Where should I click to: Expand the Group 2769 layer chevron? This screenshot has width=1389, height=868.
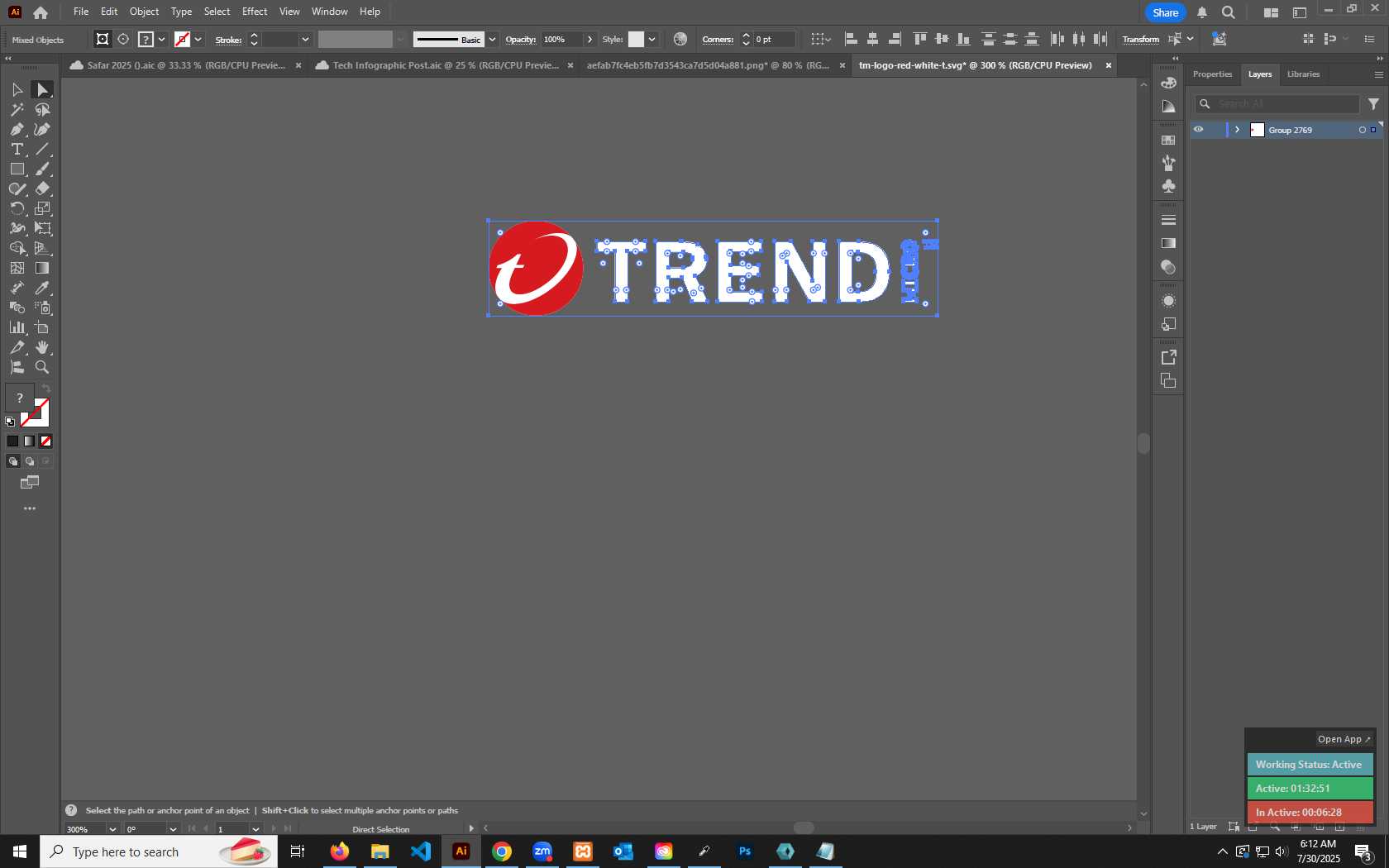[x=1237, y=130]
